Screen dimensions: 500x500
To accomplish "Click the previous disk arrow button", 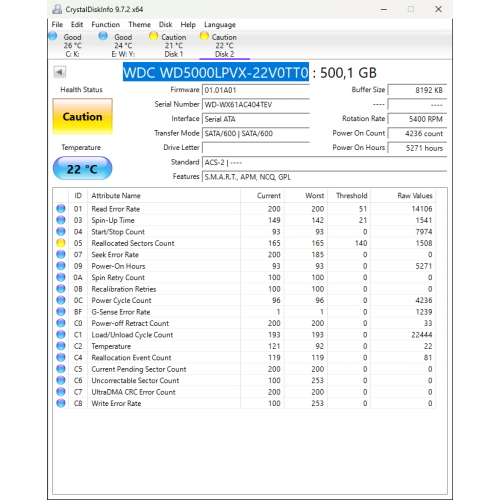I will click(x=60, y=72).
